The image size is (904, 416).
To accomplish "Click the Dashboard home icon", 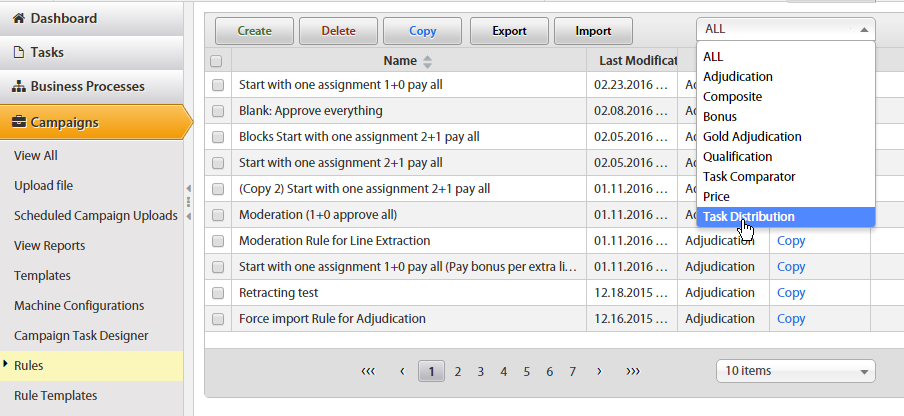I will 19,18.
